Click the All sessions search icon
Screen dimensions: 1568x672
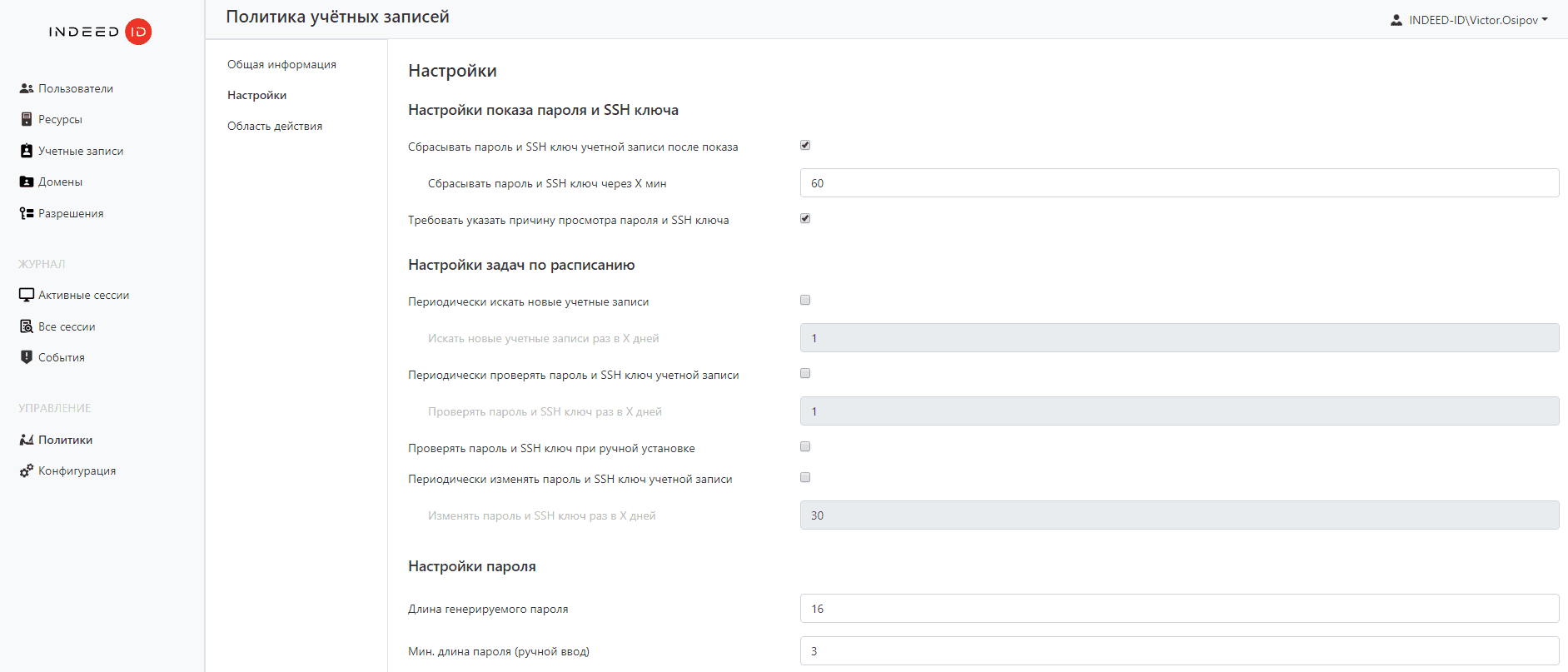pos(27,326)
